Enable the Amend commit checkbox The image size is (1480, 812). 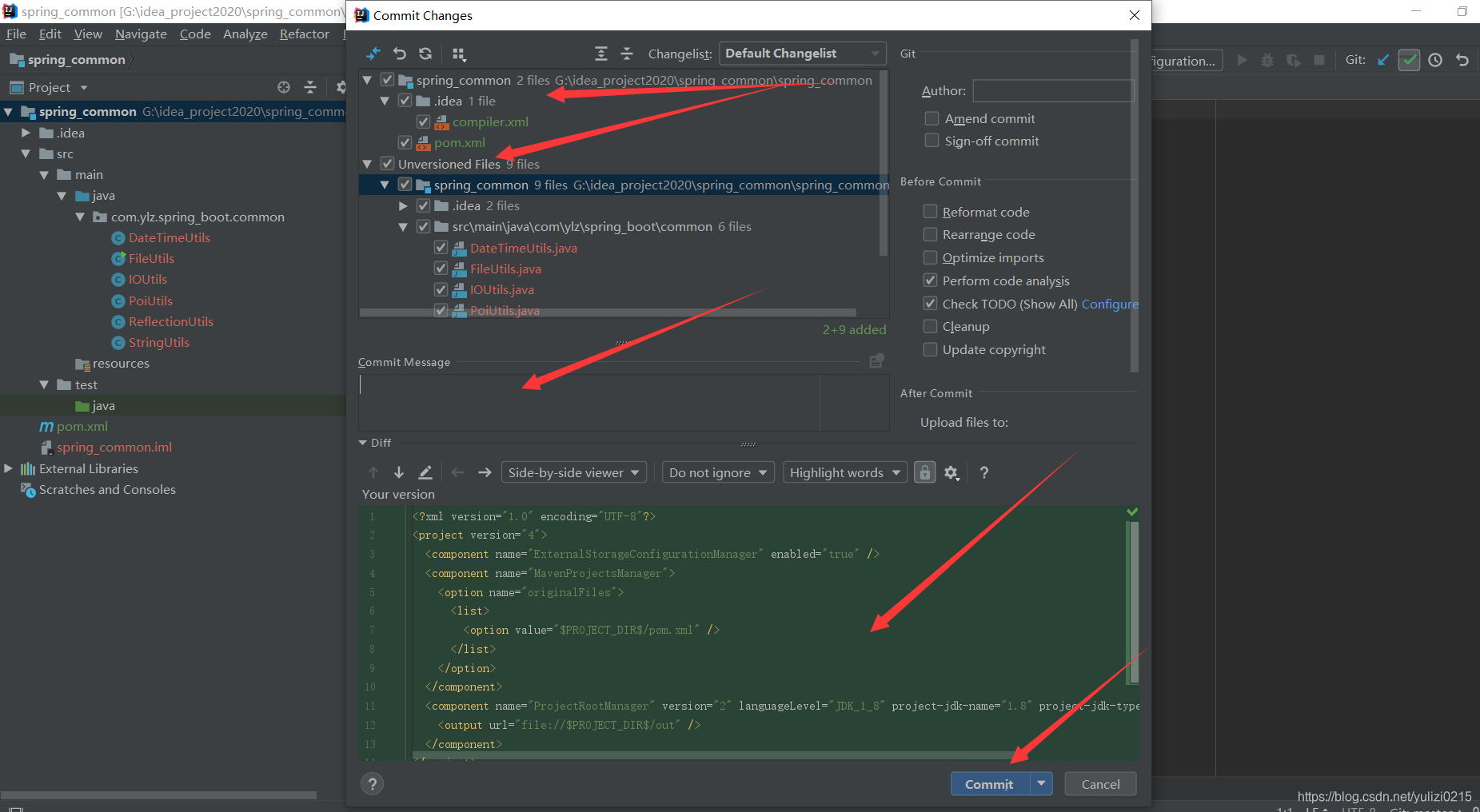coord(931,117)
